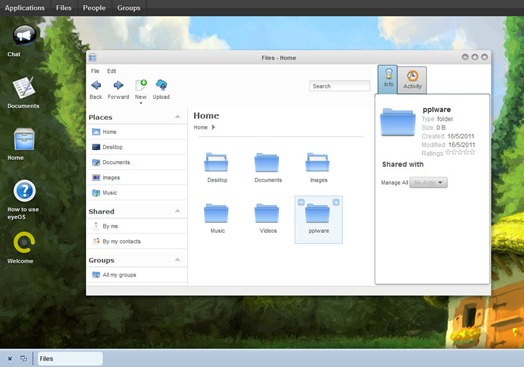Click the pplware folder thumbnail in Info panel

398,122
